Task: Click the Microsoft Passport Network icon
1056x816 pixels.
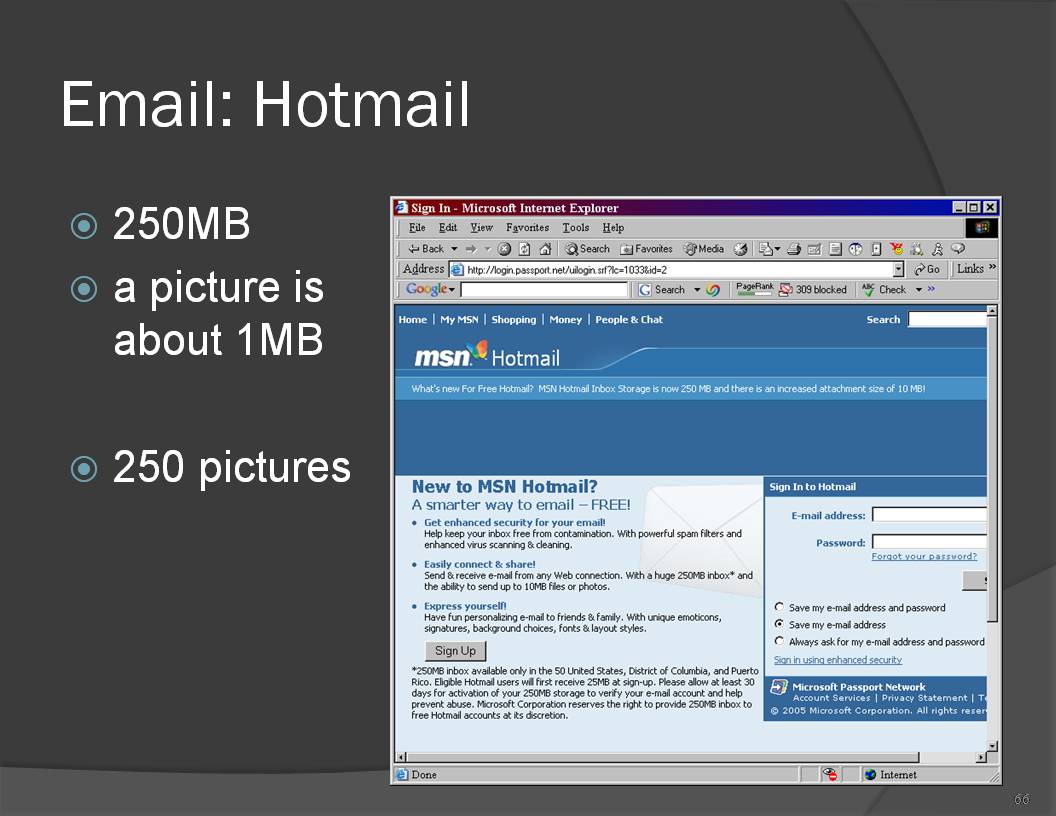Action: [779, 687]
